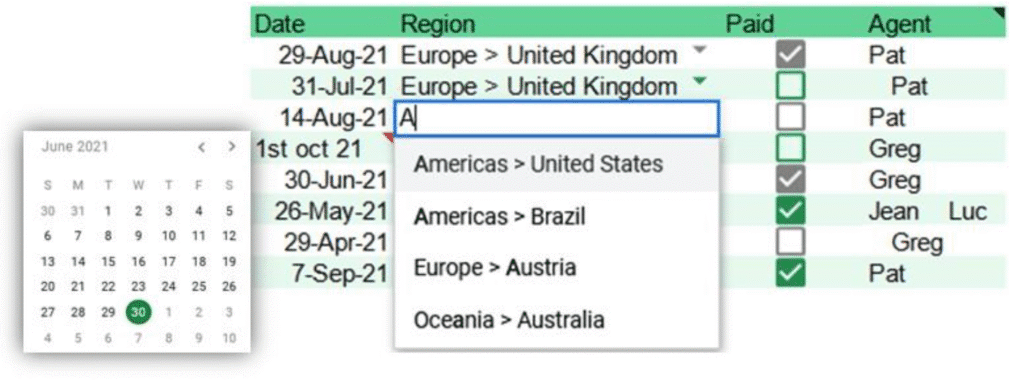Open green Region dropdown arrow for 31-Jul-21
Viewport: 1024px width, 391px height.
699,81
